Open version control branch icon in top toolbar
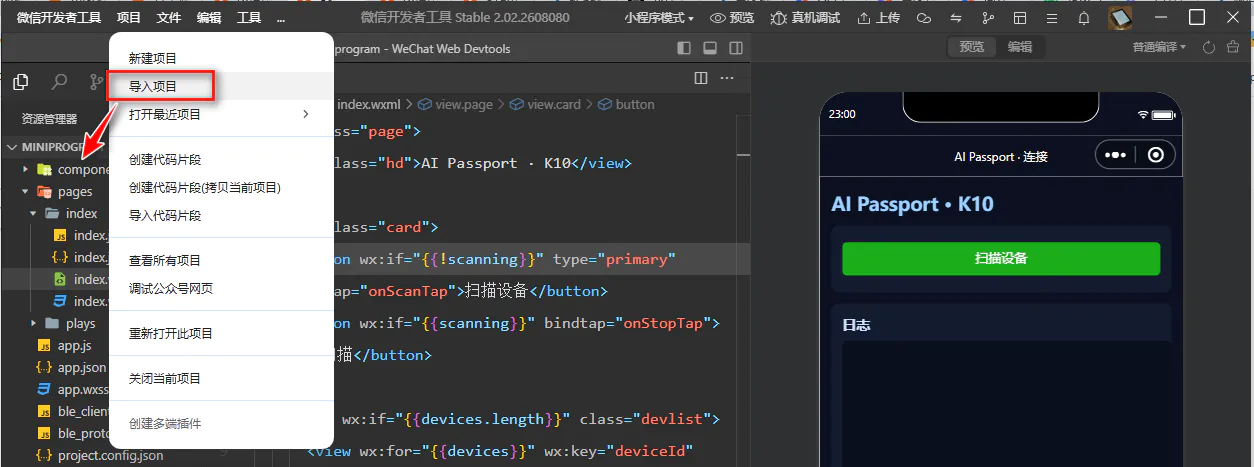Screen dimensions: 1254x467 [988, 18]
